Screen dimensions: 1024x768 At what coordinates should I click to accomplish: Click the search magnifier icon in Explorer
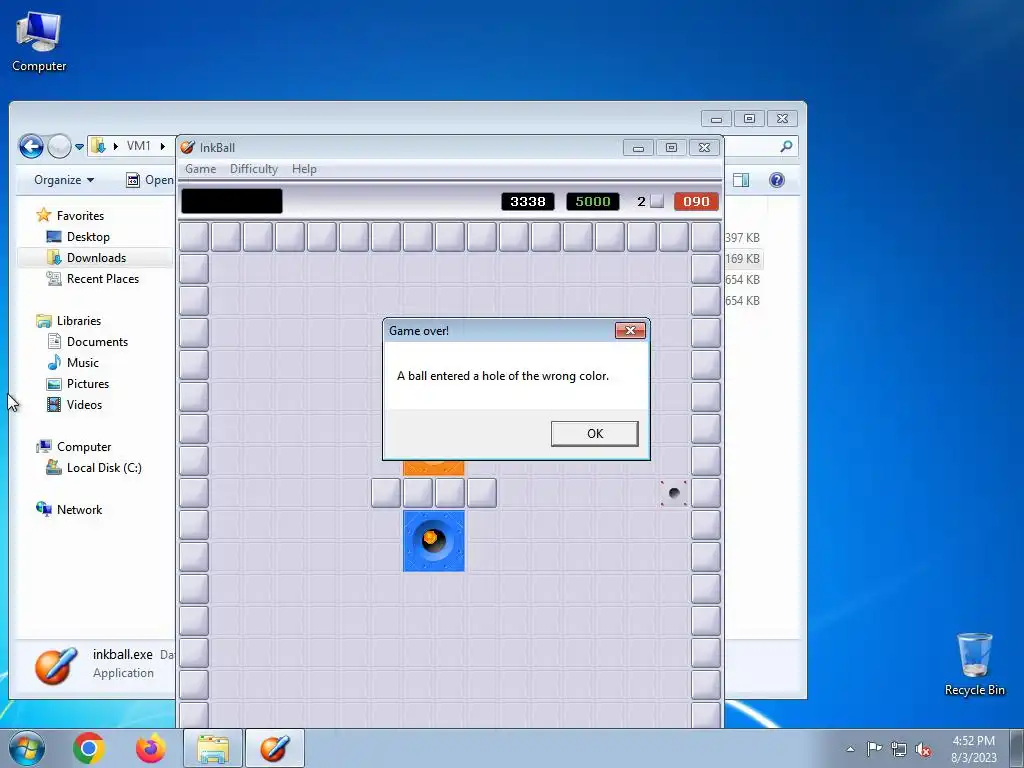point(786,146)
